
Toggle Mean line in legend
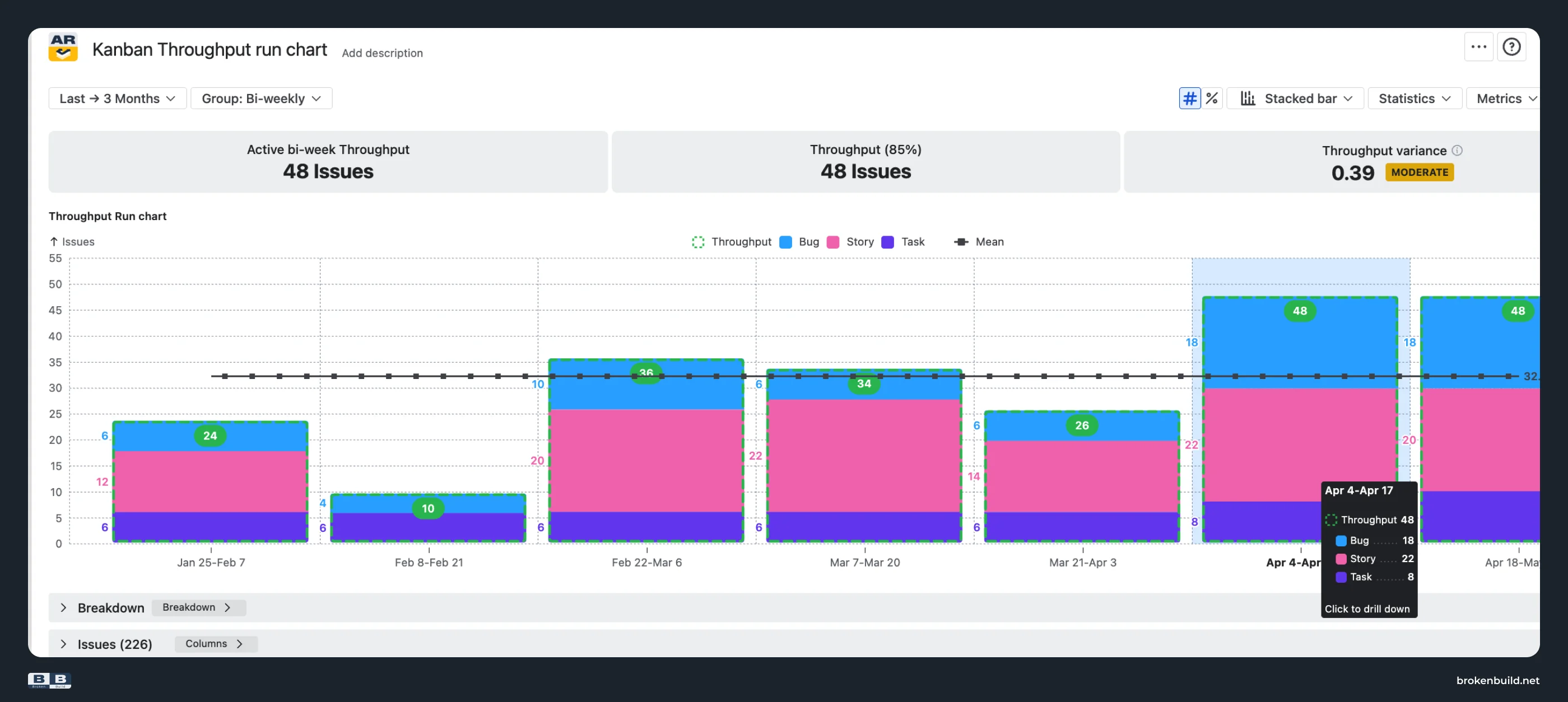pyautogui.click(x=979, y=242)
